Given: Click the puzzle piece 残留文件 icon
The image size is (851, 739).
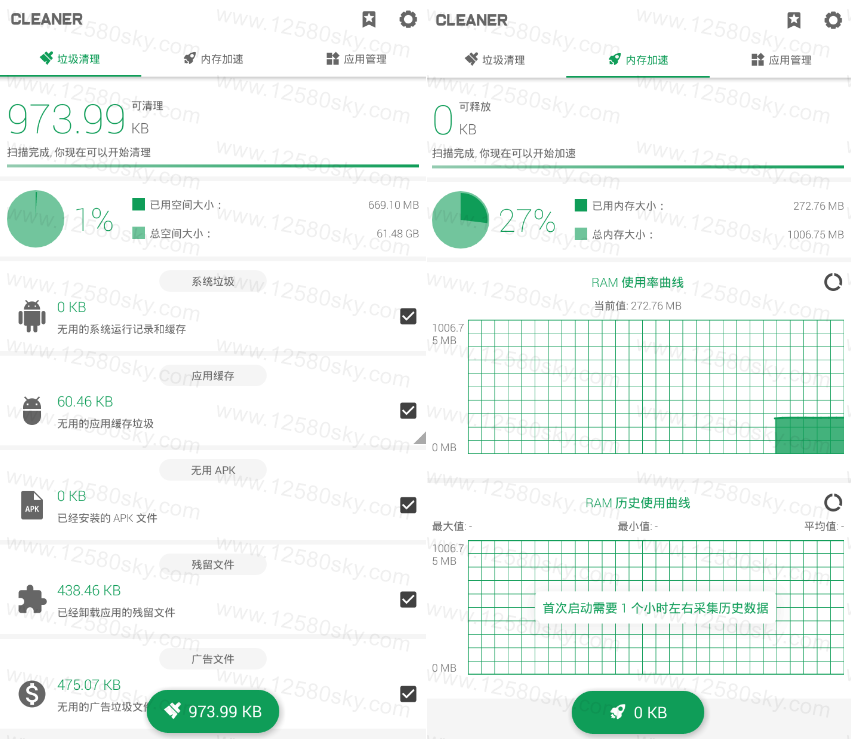Looking at the screenshot, I should click(32, 599).
